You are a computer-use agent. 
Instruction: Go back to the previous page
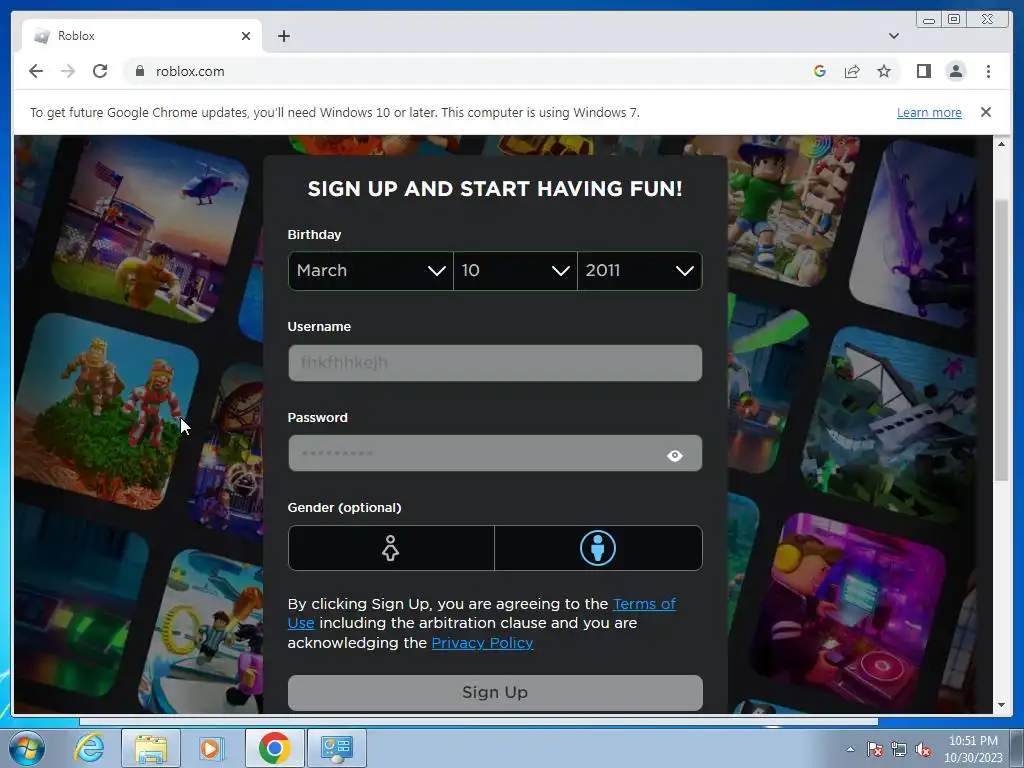pos(36,71)
